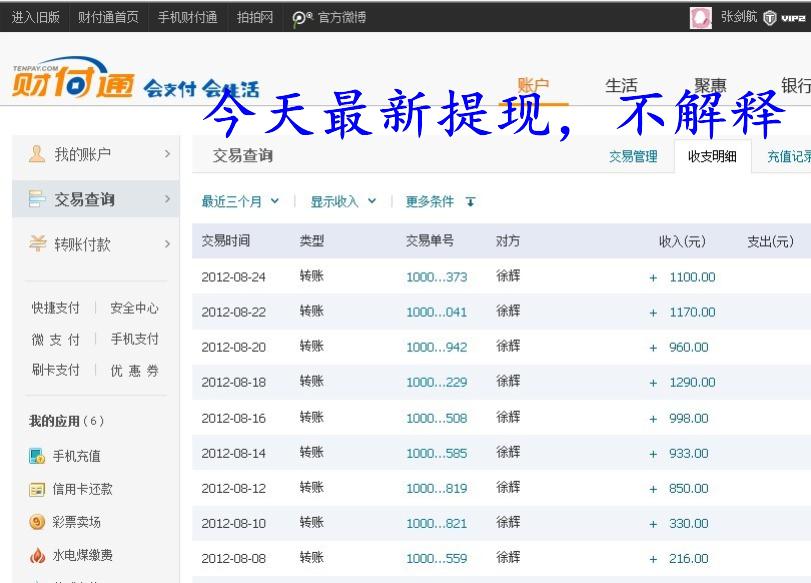The width and height of the screenshot is (811, 583).
Task: Click the 信用卡还款 credit card icon
Action: [37, 489]
